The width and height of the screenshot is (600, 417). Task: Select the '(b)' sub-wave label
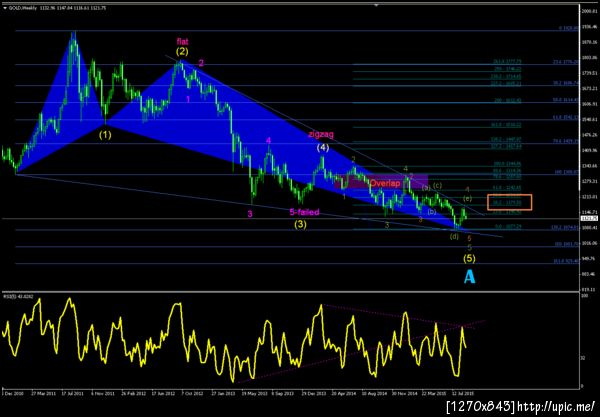[x=432, y=212]
